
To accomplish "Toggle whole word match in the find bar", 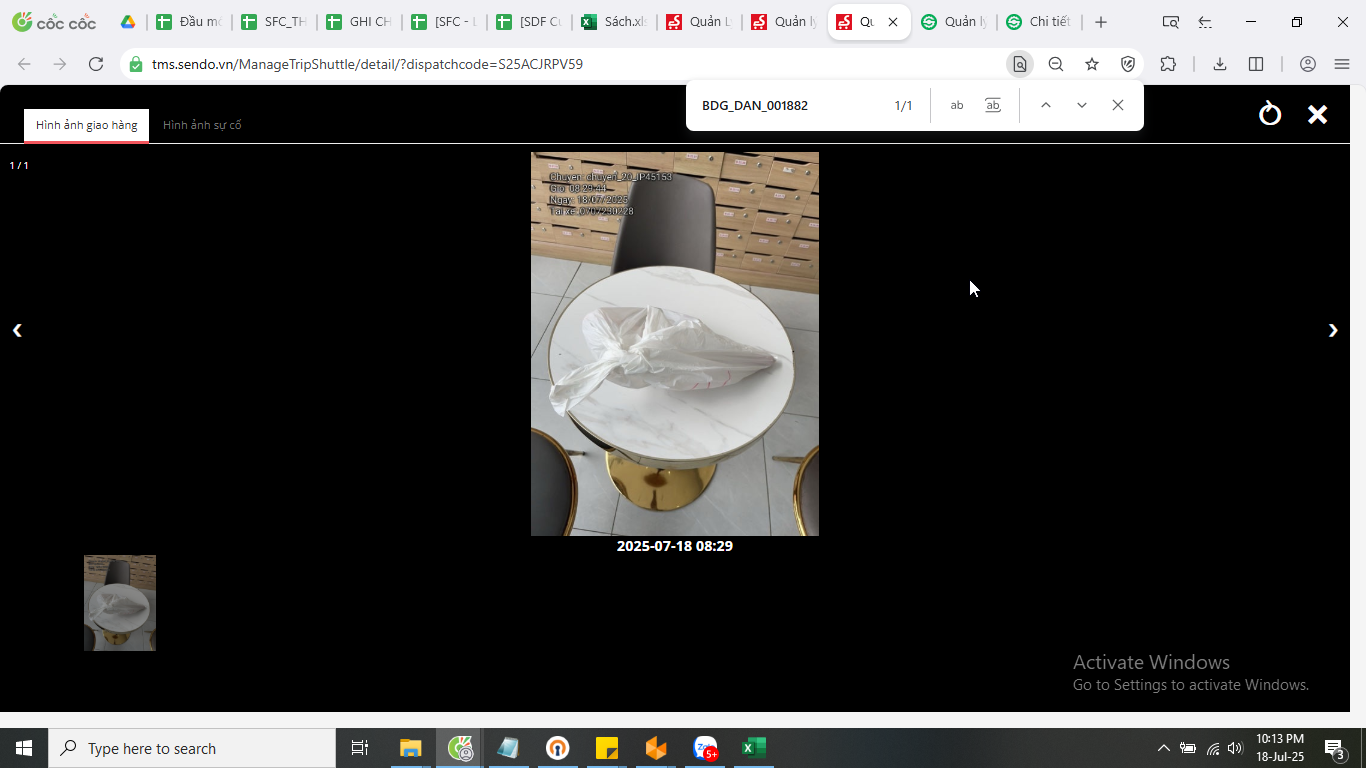I will tap(993, 105).
